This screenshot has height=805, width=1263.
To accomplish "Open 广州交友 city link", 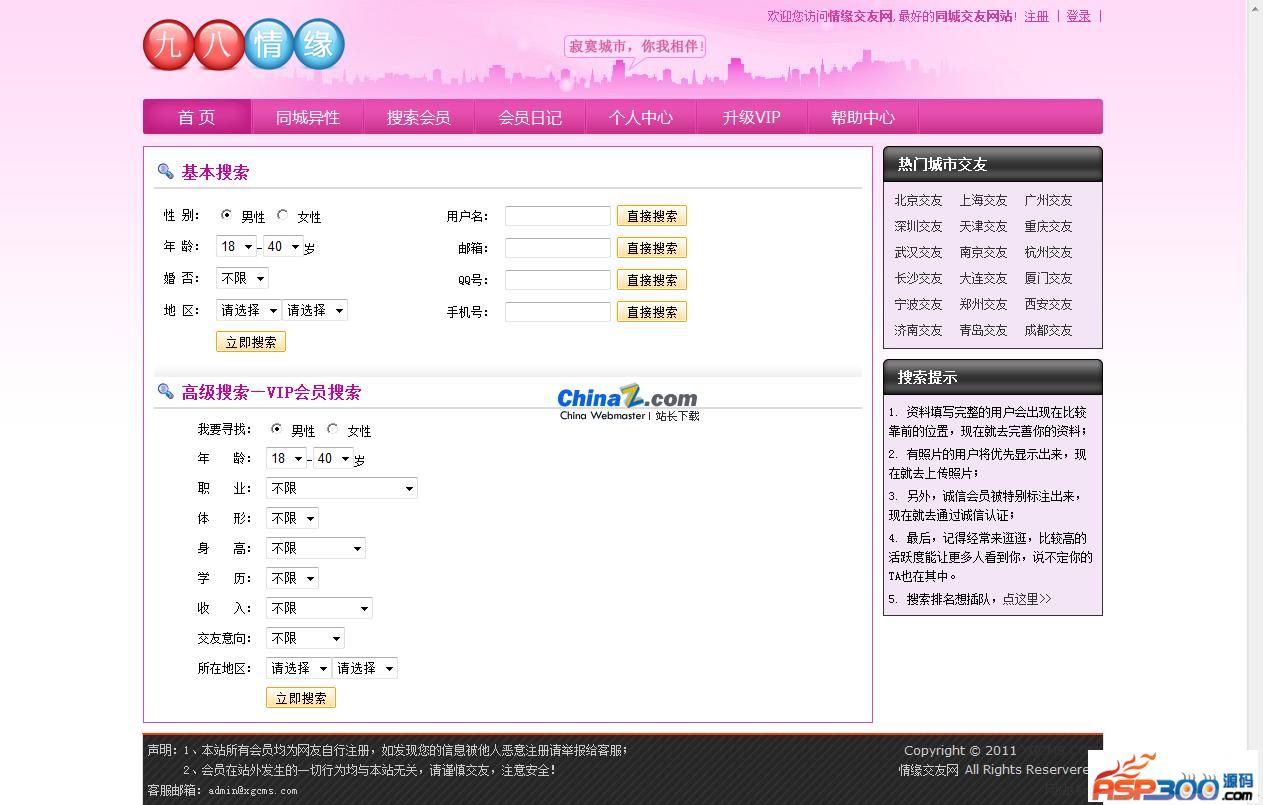I will (1048, 200).
